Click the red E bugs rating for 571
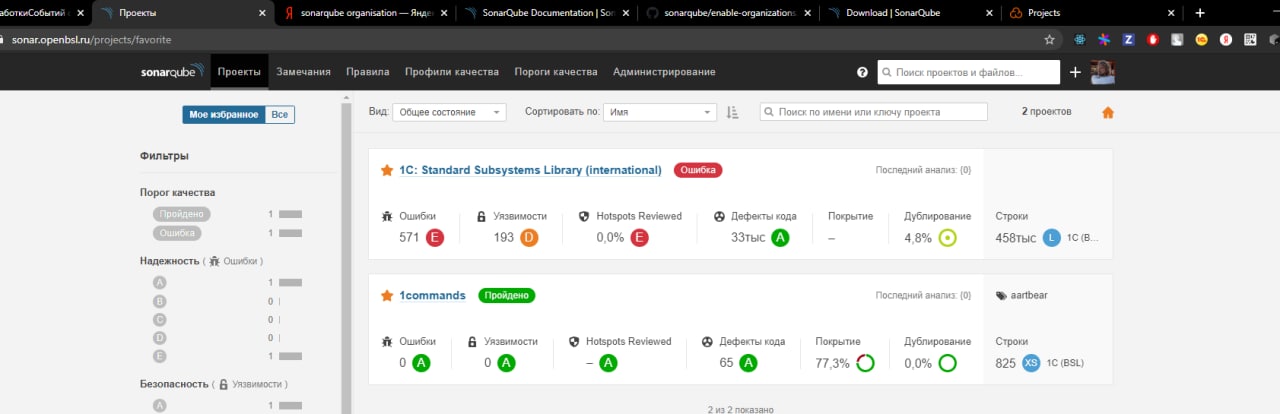 point(434,237)
